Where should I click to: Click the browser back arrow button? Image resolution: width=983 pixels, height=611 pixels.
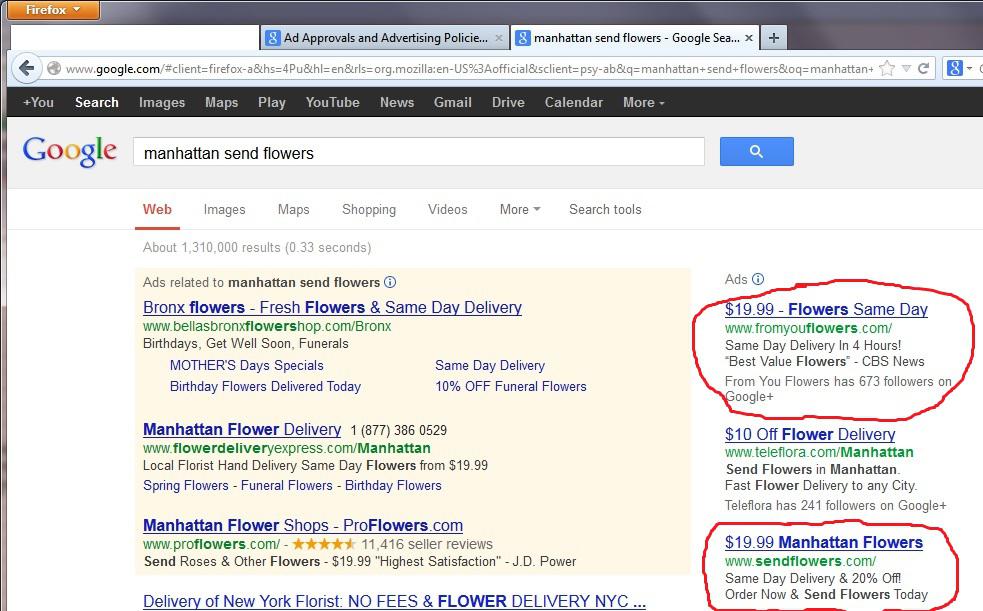(26, 68)
